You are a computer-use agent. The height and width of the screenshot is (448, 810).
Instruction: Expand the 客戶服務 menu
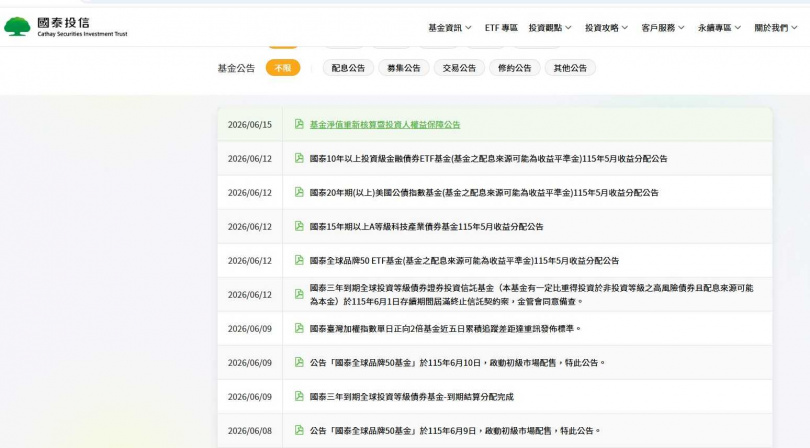pyautogui.click(x=663, y=28)
